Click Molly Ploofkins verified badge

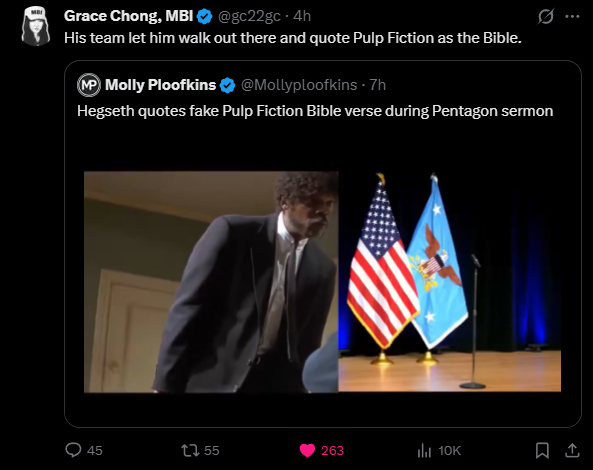[227, 85]
